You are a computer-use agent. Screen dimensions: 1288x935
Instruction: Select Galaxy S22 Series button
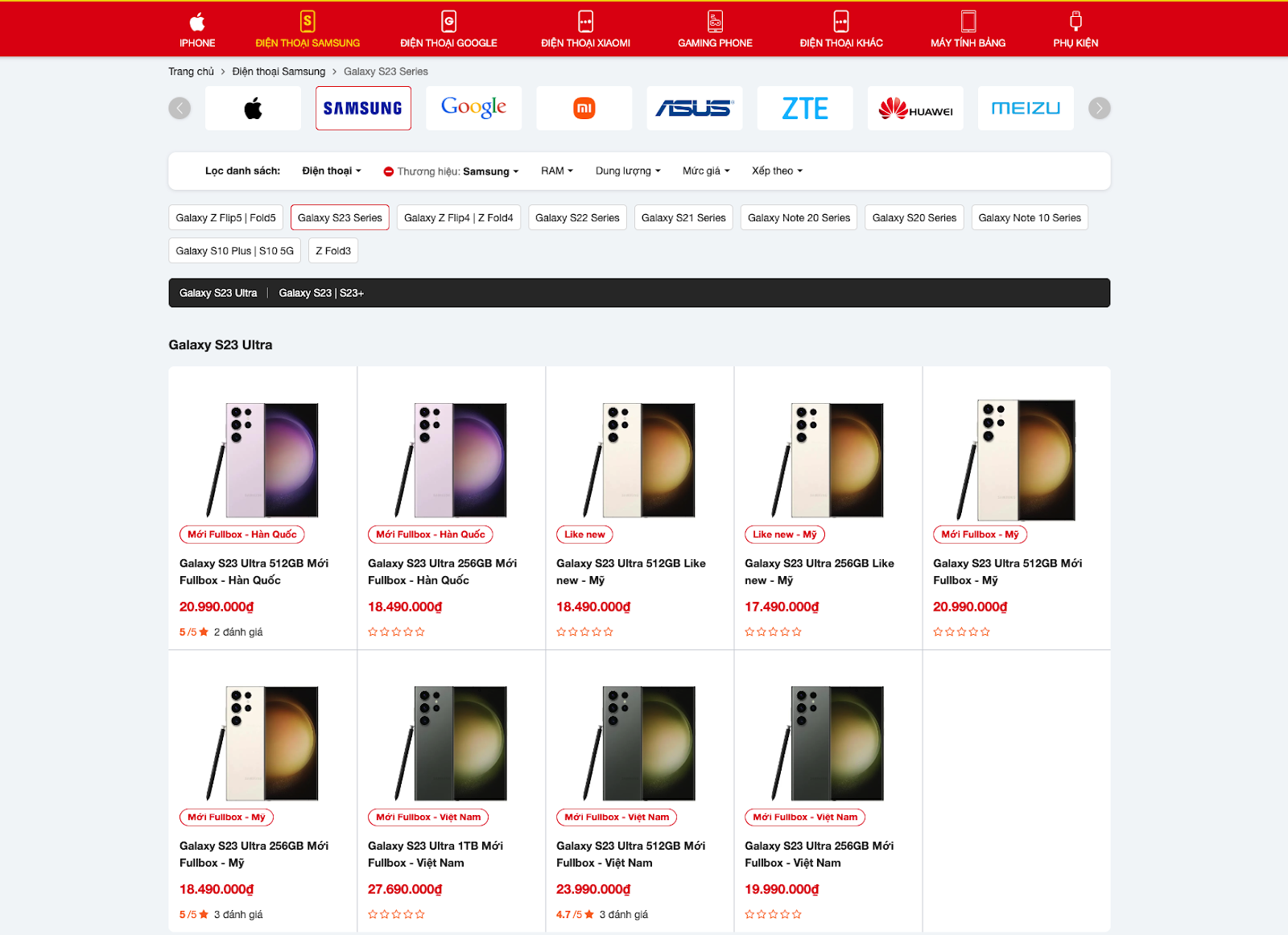pyautogui.click(x=577, y=217)
